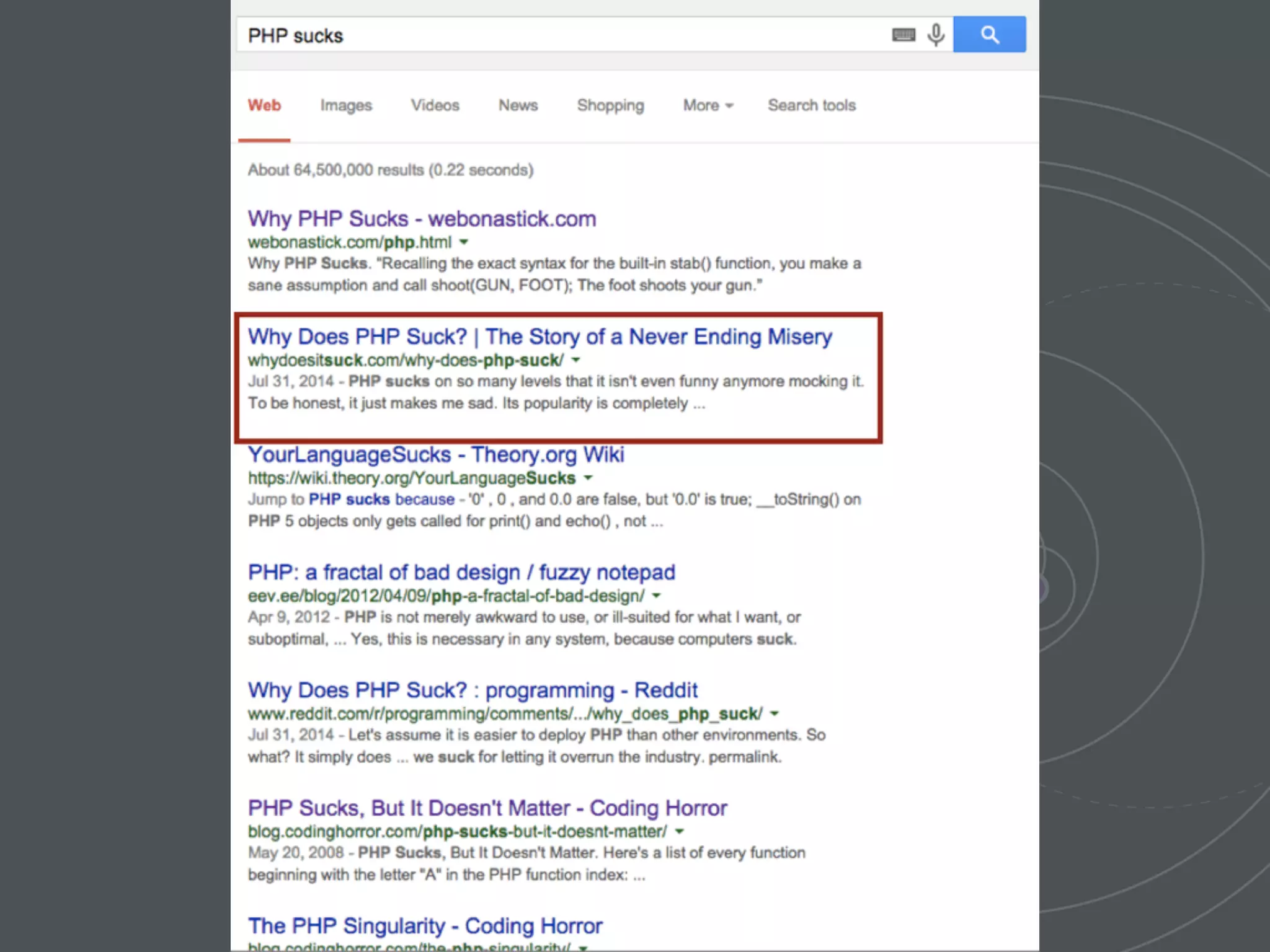Screen dimensions: 1270x952
Task: Click the webonastick.com/php.html green URL
Action: (x=350, y=242)
